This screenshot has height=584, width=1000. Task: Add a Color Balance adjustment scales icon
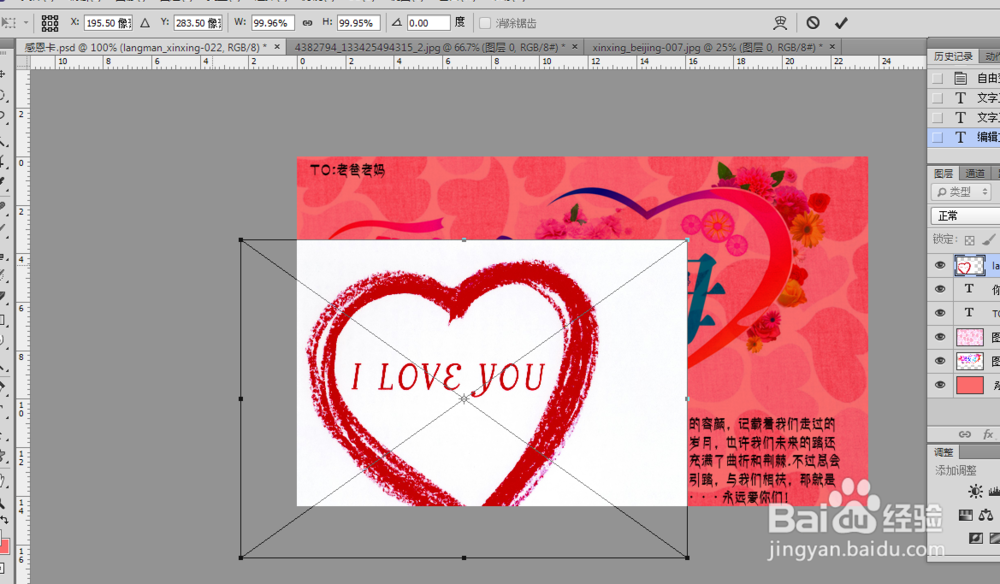986,515
